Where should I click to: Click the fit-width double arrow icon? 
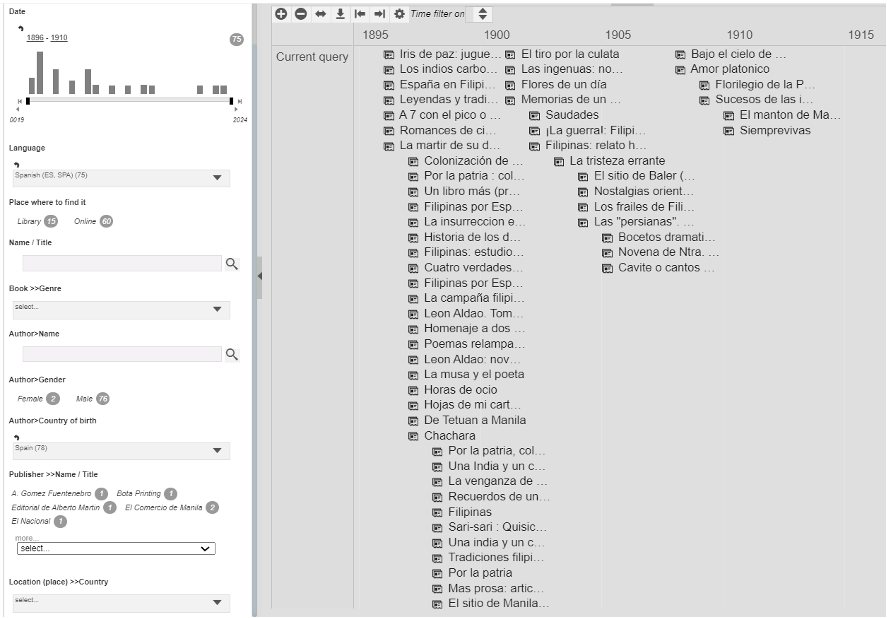click(x=320, y=14)
